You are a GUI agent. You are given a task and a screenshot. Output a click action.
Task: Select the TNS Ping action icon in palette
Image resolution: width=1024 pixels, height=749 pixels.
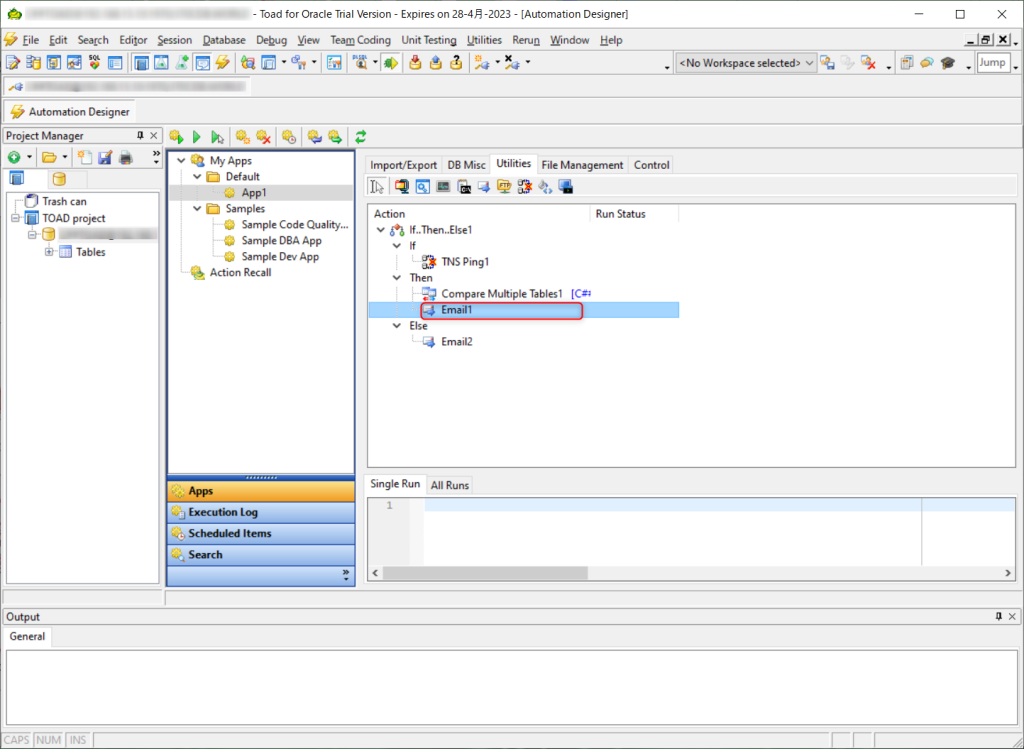(x=524, y=187)
